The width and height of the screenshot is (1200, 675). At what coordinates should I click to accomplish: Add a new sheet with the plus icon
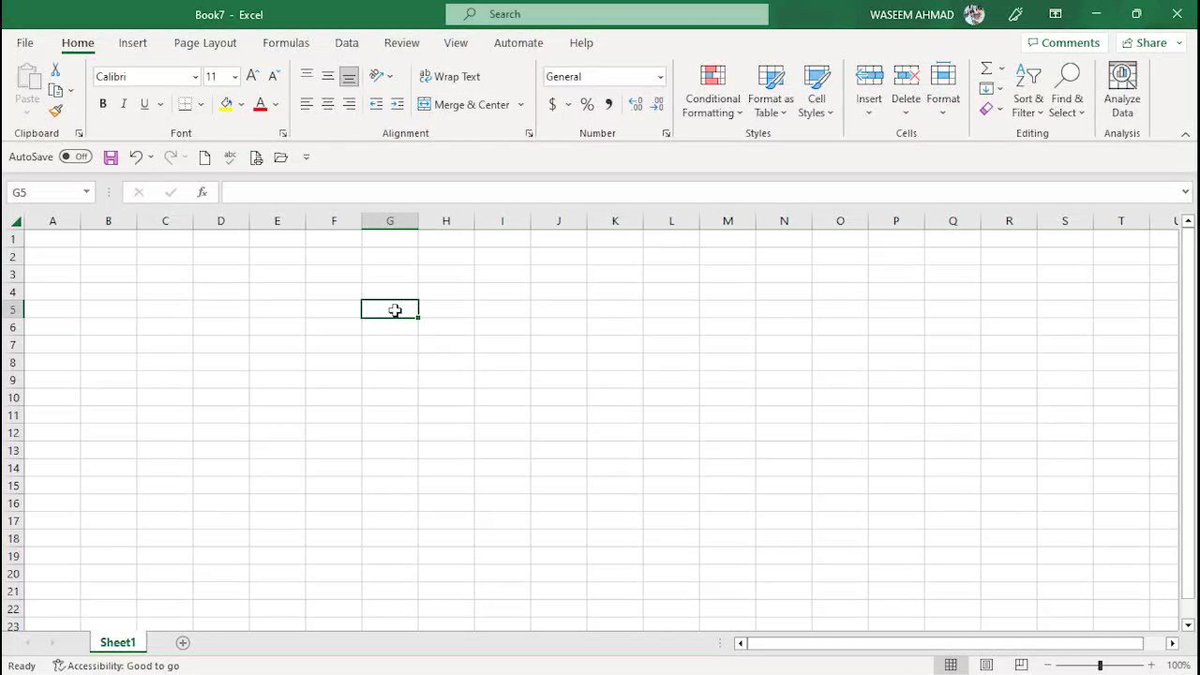[x=183, y=643]
